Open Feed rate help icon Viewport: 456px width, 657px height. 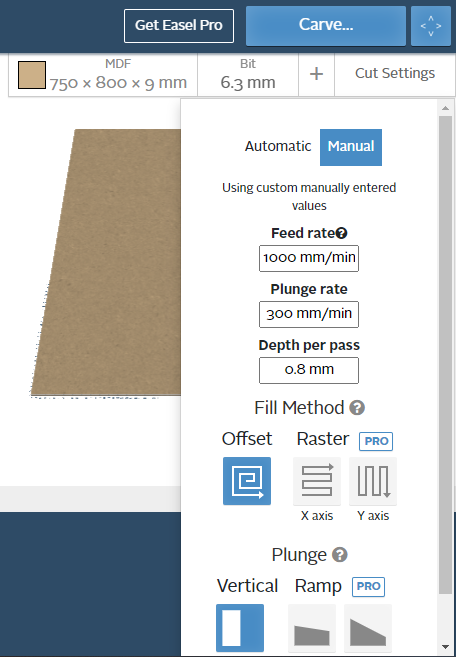(342, 233)
